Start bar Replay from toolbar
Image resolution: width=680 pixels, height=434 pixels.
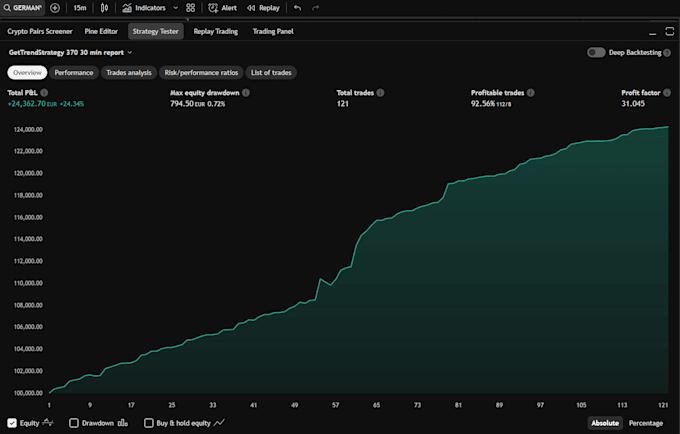[263, 7]
